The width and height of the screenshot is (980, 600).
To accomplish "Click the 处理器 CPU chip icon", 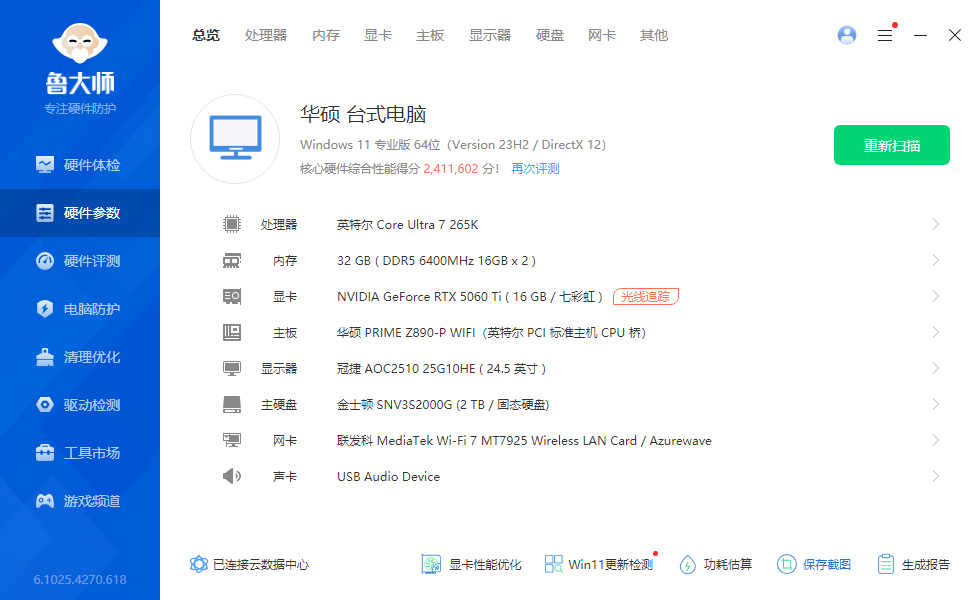I will click(x=232, y=224).
